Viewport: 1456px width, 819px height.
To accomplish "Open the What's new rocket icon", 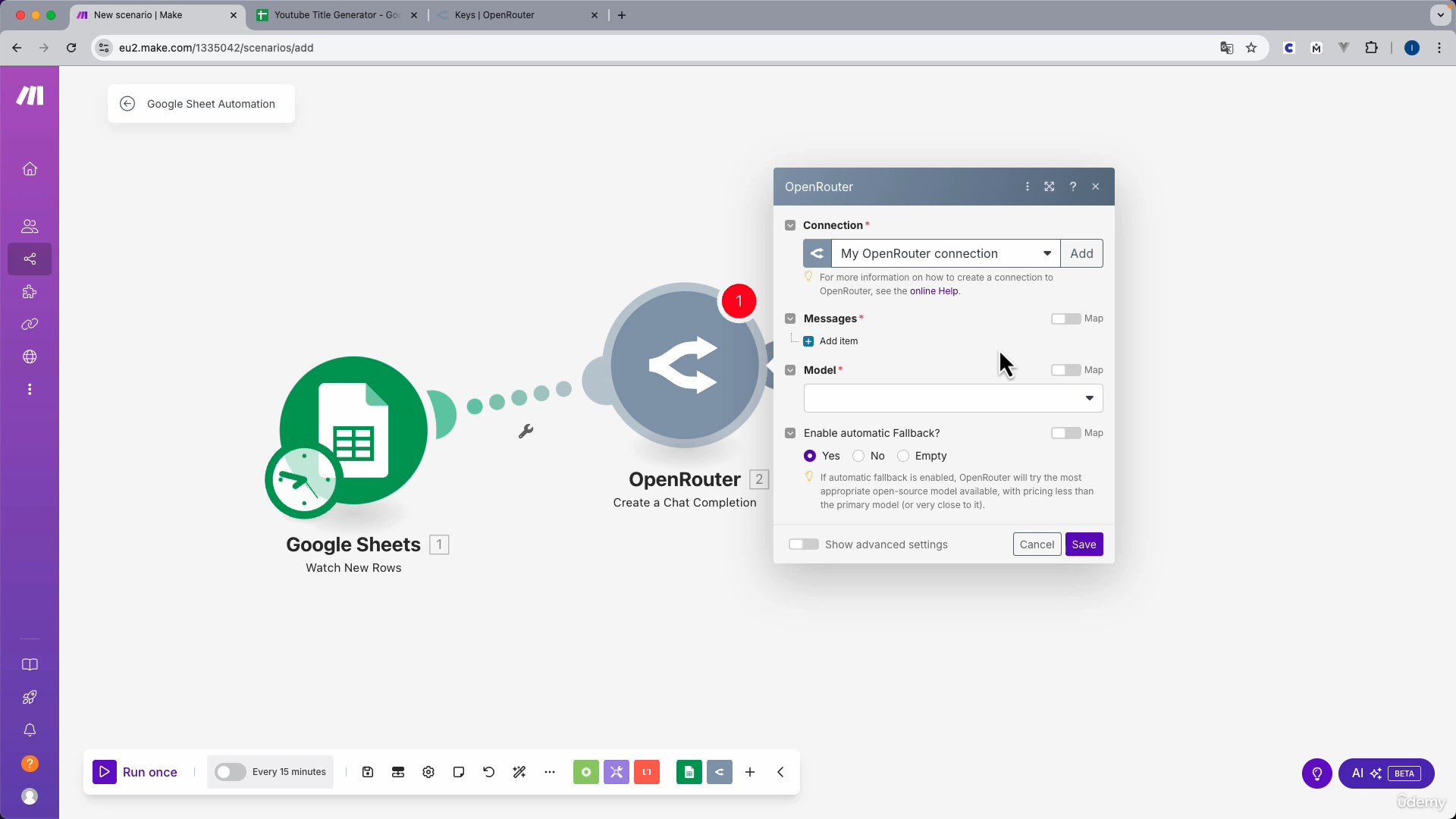I will tap(30, 698).
